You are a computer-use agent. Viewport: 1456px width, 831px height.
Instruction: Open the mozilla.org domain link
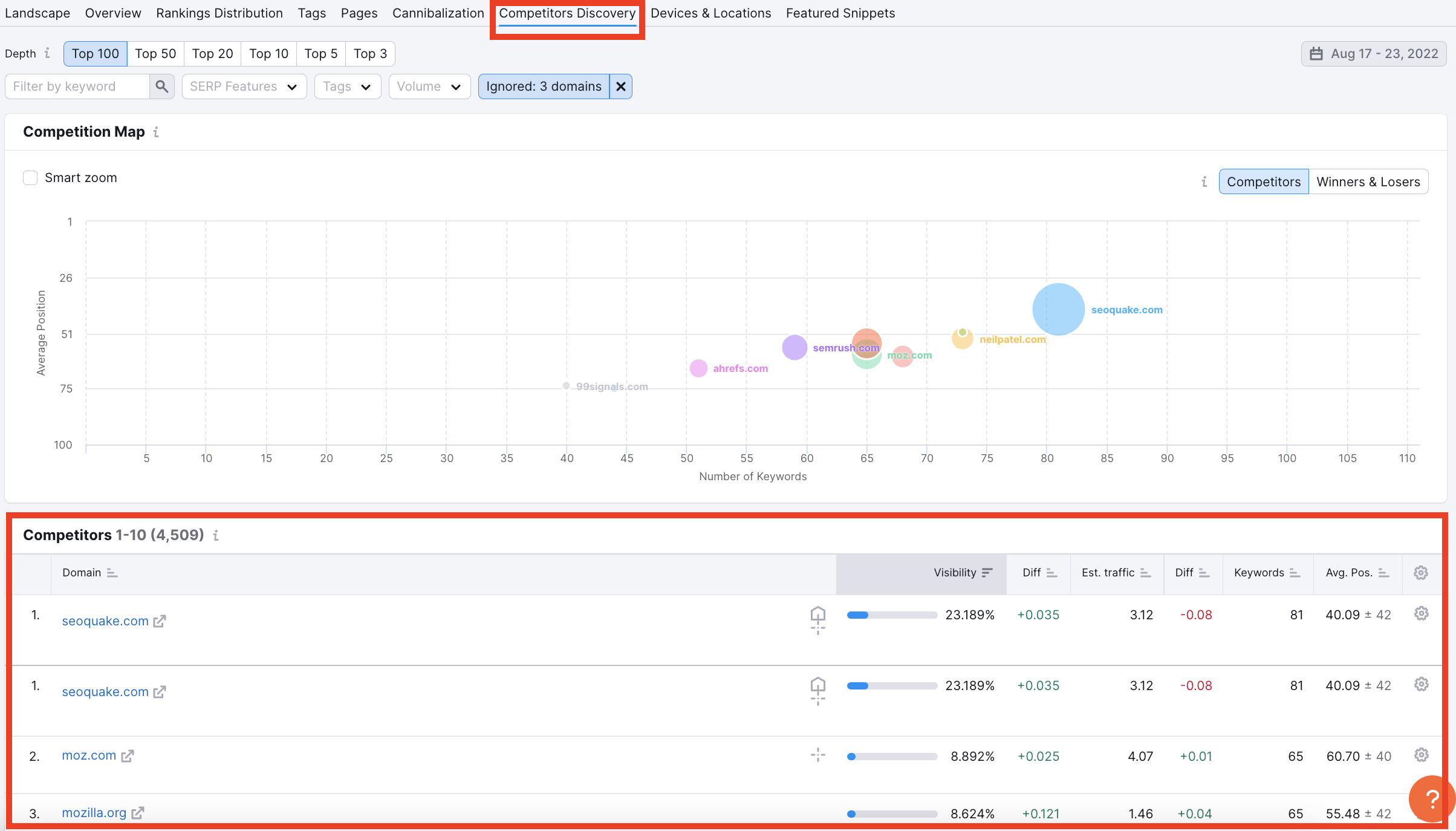click(94, 813)
